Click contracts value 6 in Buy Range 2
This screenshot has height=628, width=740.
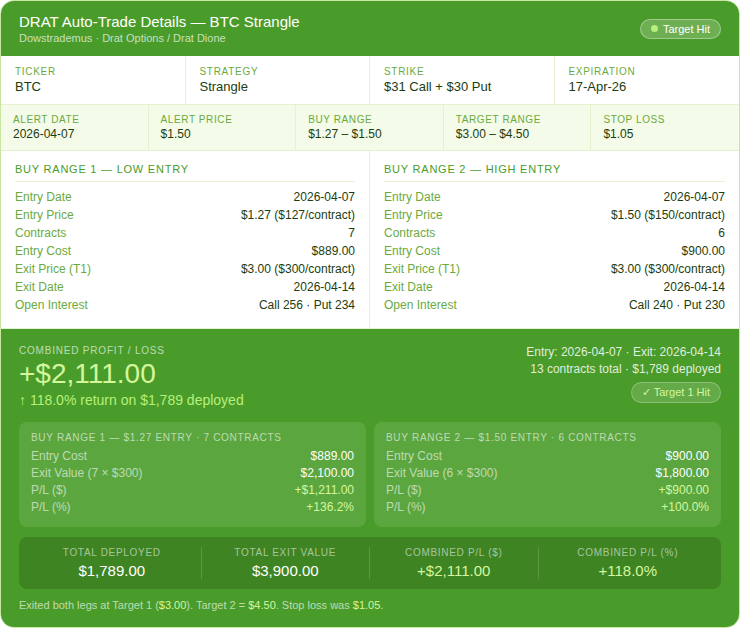[721, 233]
